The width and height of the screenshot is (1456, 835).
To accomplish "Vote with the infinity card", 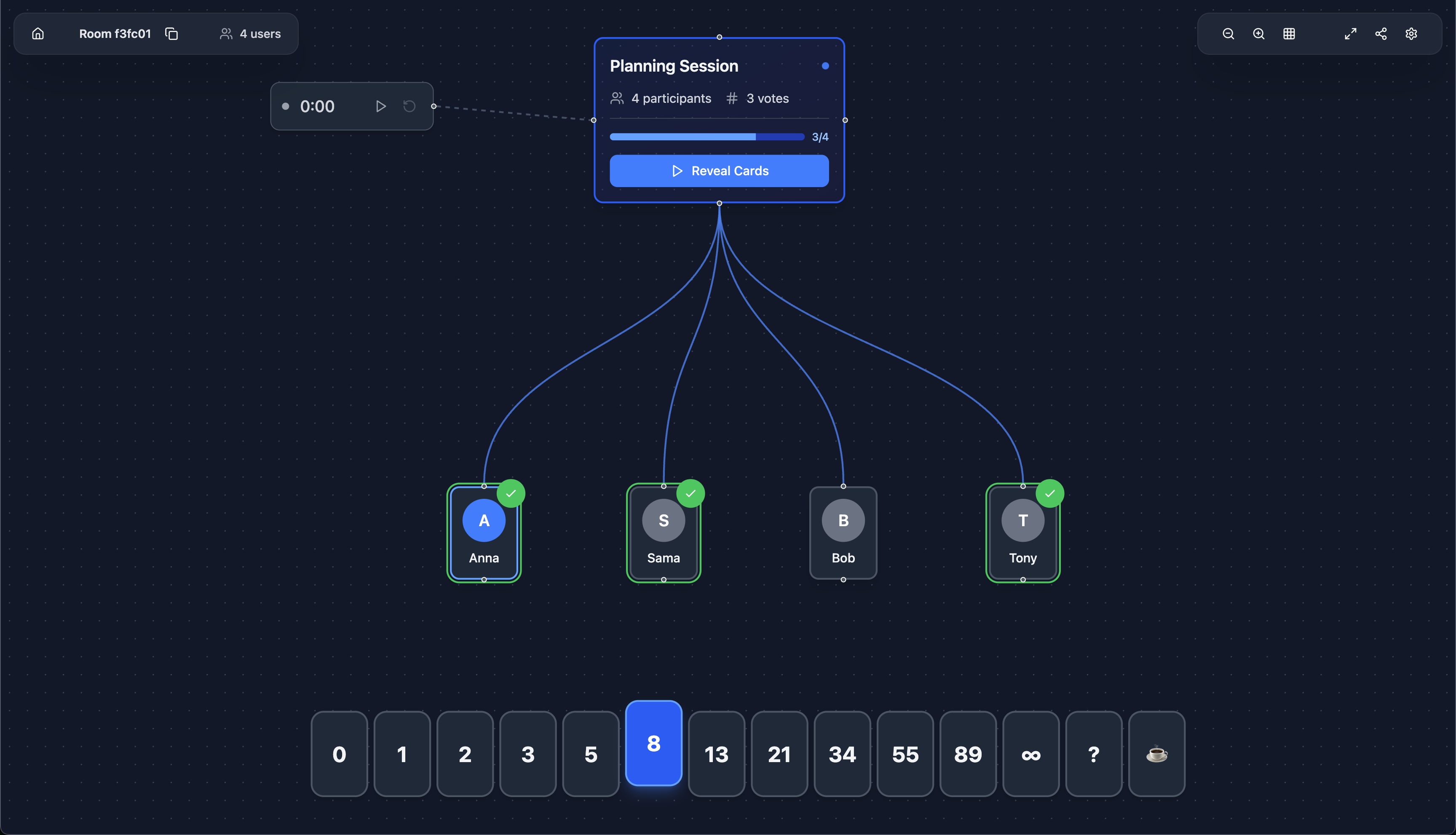I will click(1031, 754).
